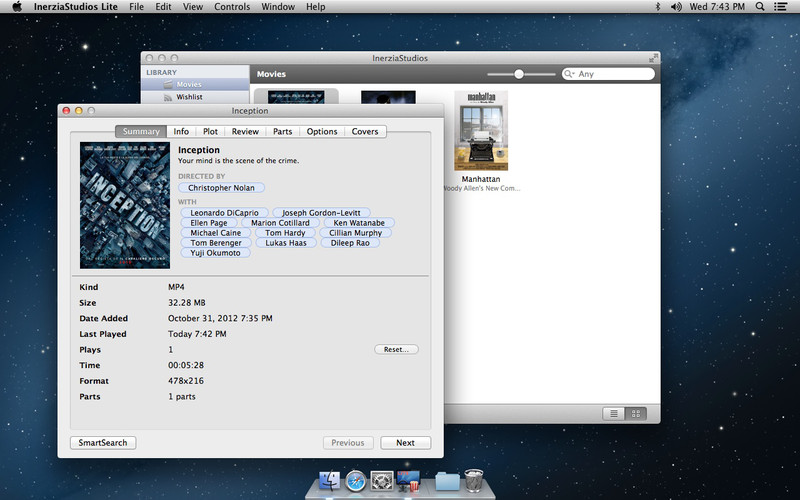800x500 pixels.
Task: Open System Preferences gear in Dock
Action: [x=382, y=481]
